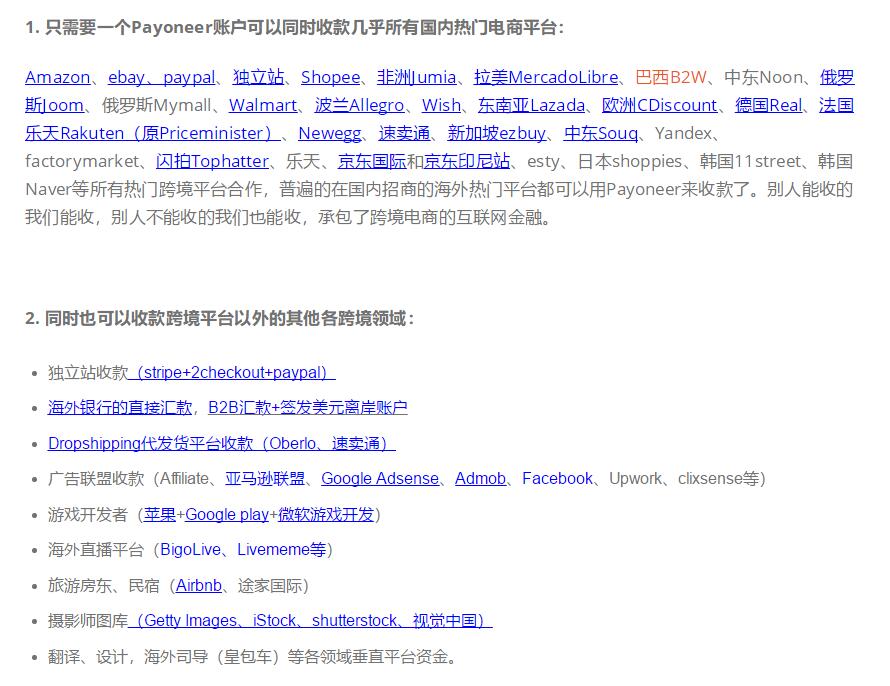Click the 德国Real link
The height and width of the screenshot is (686, 890).
coord(769,105)
